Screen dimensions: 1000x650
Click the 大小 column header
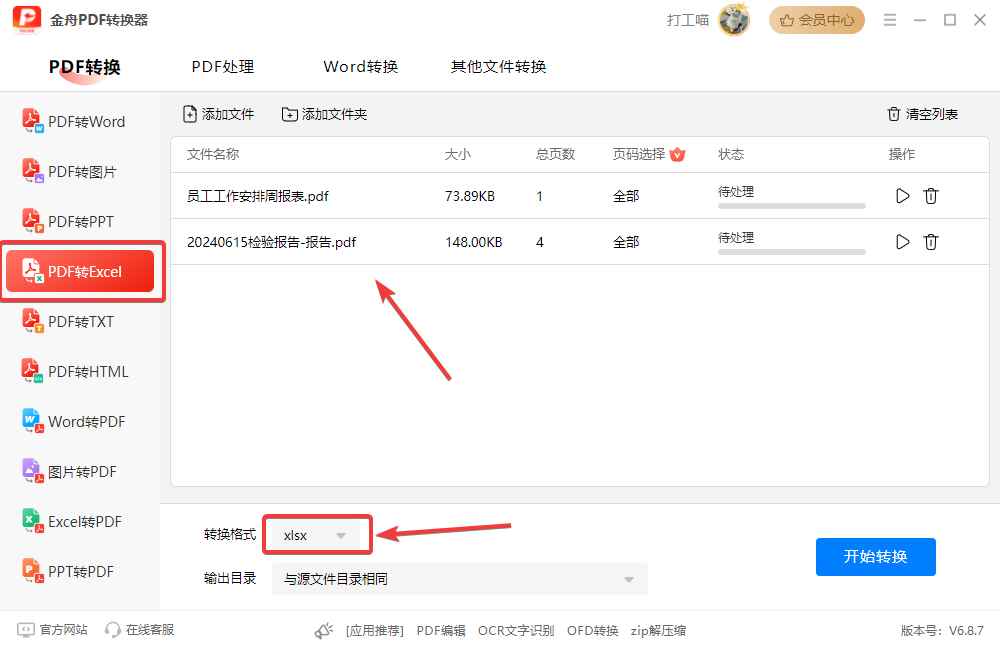coord(457,154)
